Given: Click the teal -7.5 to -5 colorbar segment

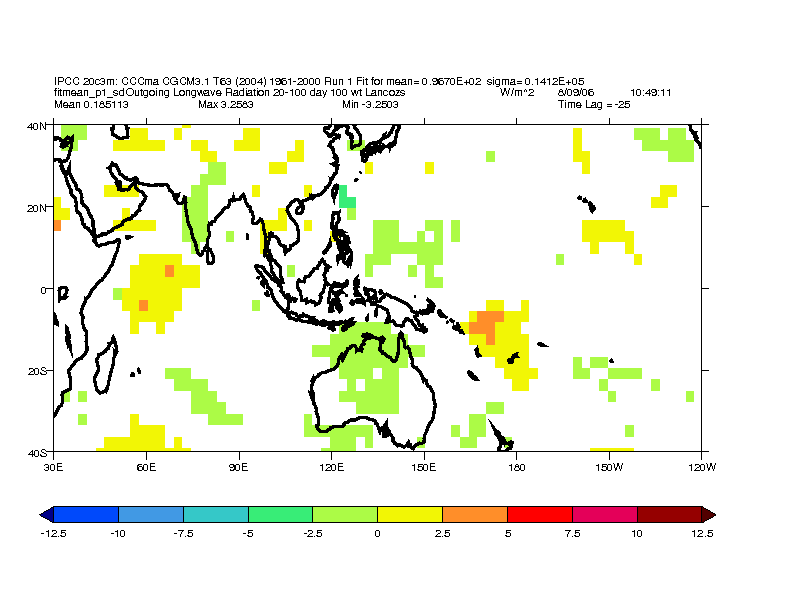Looking at the screenshot, I should (215, 514).
